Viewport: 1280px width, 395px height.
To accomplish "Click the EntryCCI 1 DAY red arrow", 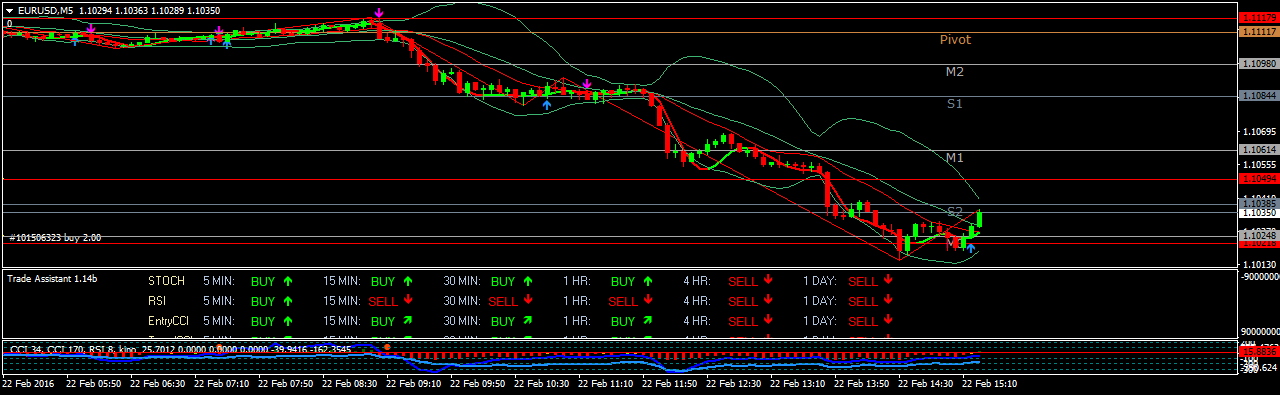I will point(888,320).
